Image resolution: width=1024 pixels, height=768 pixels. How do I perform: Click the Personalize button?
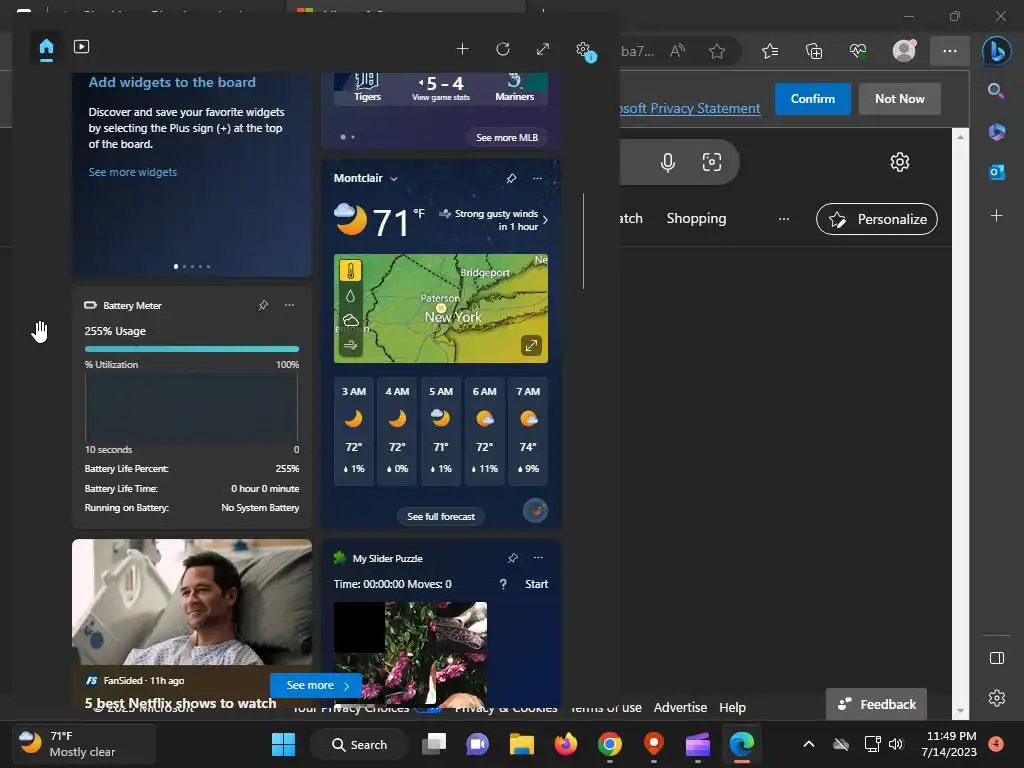[876, 219]
